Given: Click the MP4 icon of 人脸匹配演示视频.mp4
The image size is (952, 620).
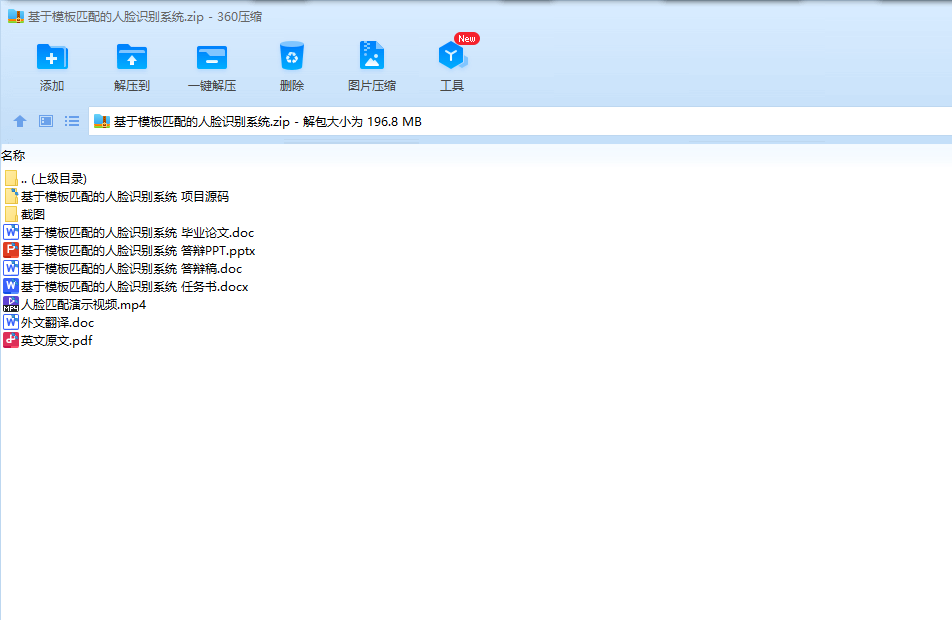Looking at the screenshot, I should point(11,304).
